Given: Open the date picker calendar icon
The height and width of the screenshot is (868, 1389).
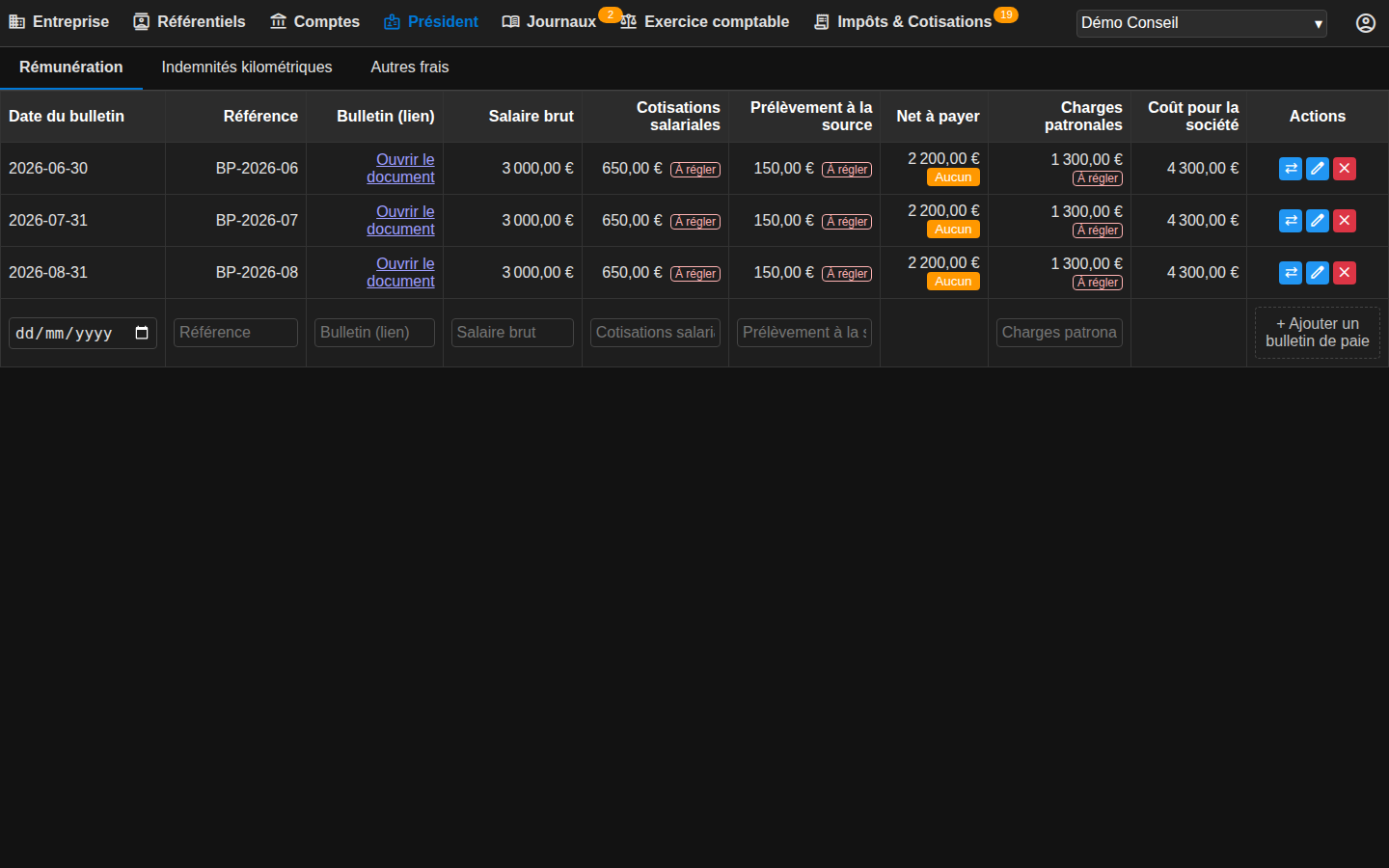Looking at the screenshot, I should (x=142, y=333).
